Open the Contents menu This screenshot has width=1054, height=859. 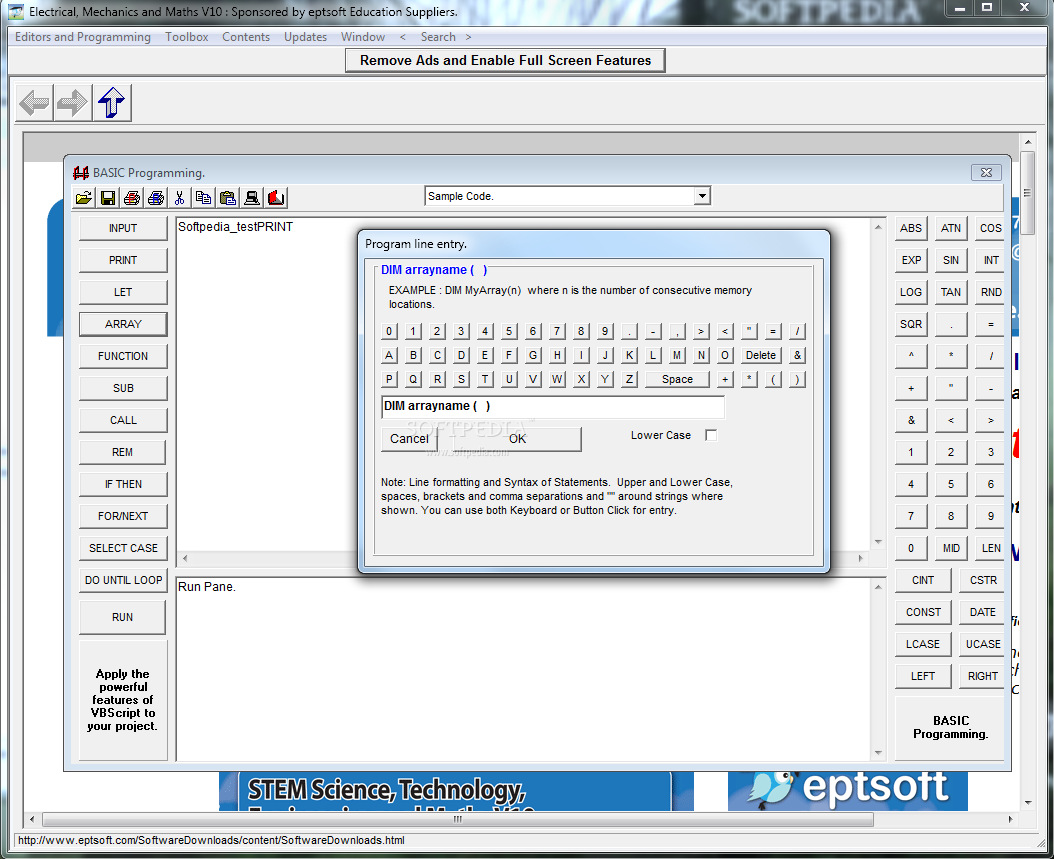coord(246,37)
